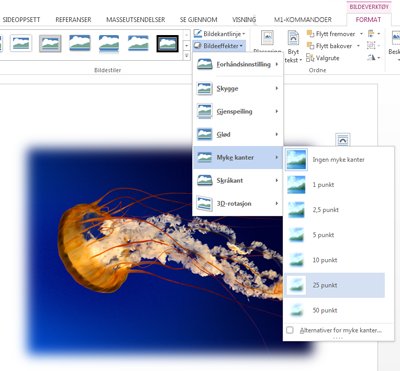Apply the picture style with white simple frame
This screenshot has width=400, height=371.
point(21,43)
